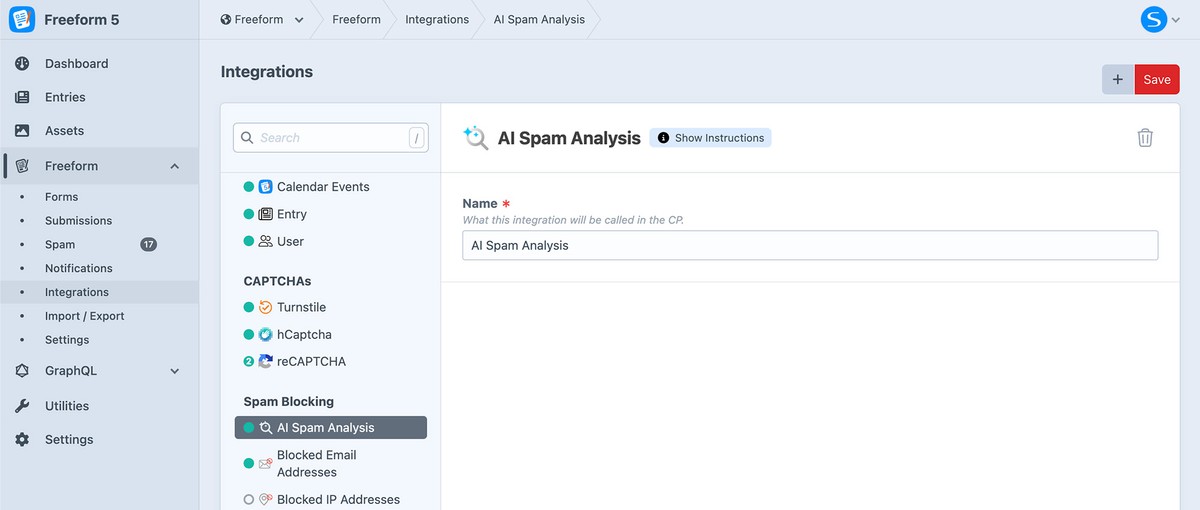The width and height of the screenshot is (1200, 510).
Task: Click the Utilities wrench icon
Action: [22, 406]
